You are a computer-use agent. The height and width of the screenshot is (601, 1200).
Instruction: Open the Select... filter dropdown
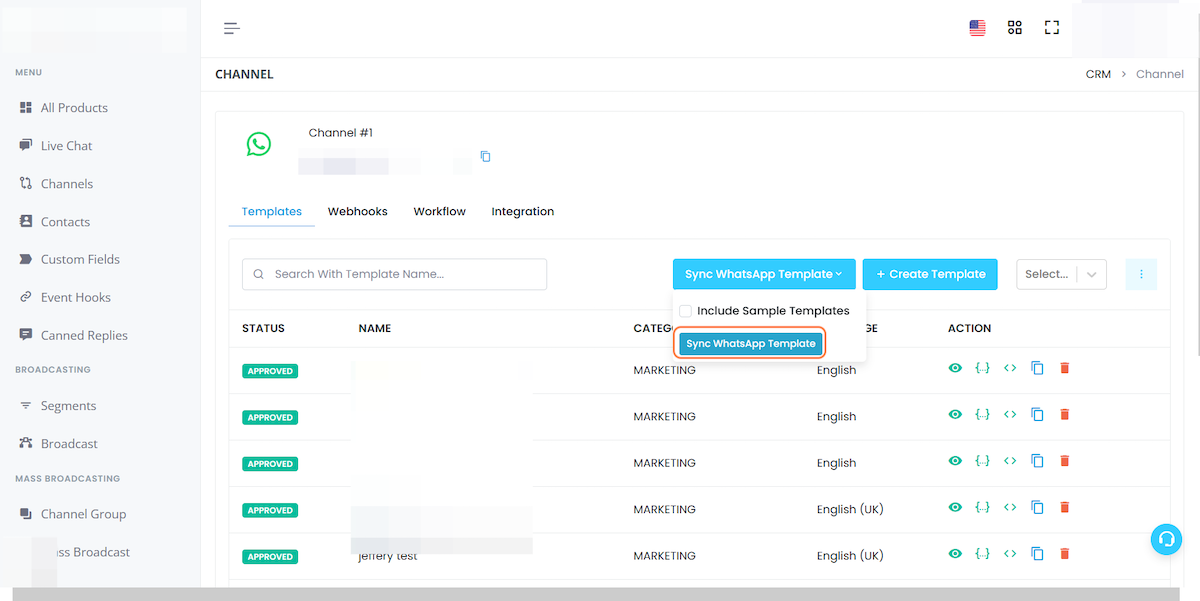[x=1061, y=274]
